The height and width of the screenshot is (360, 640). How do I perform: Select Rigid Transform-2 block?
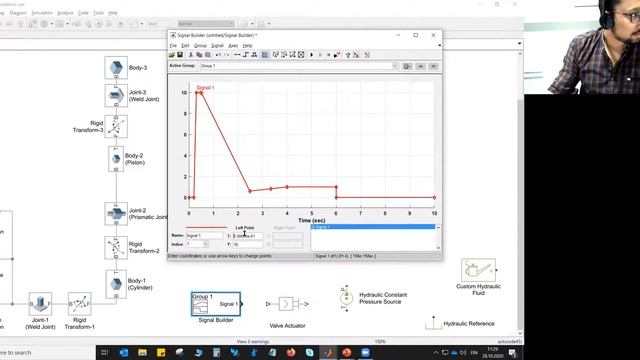116,247
